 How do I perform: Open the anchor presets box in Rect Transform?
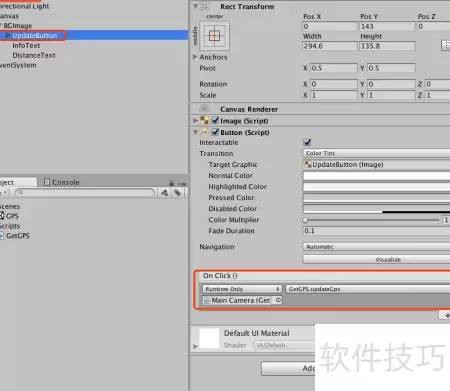(x=214, y=36)
